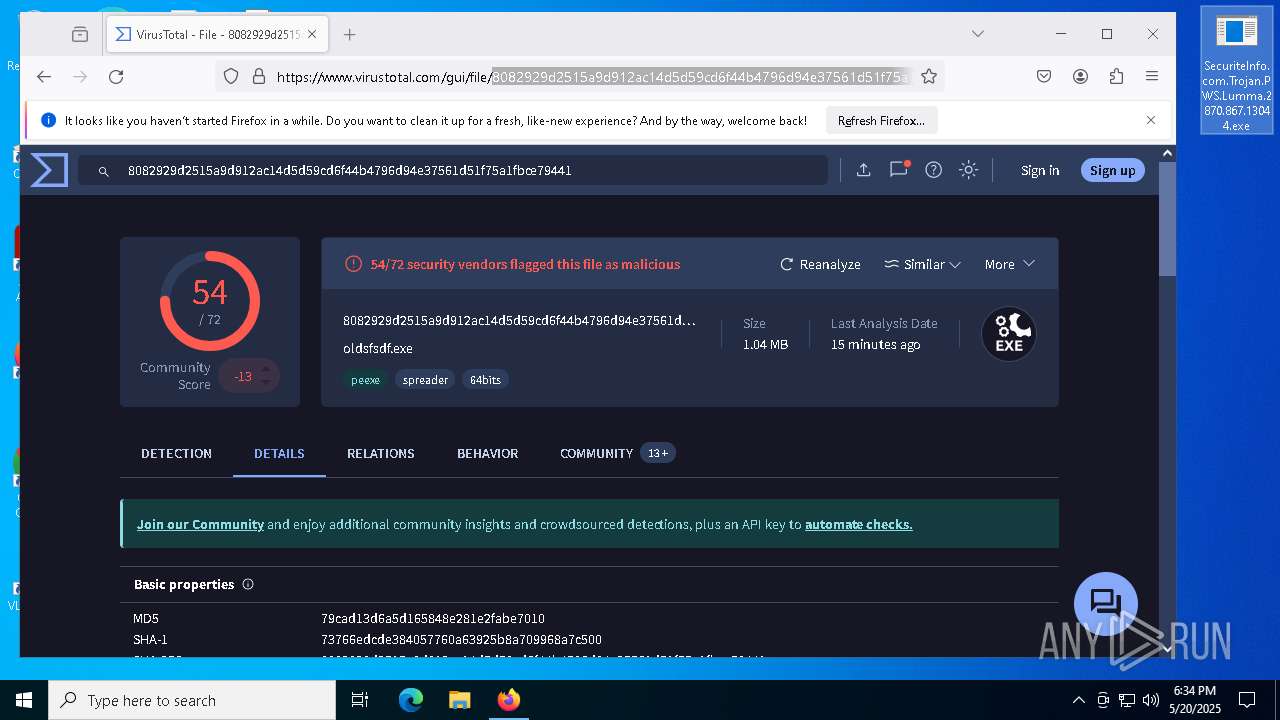This screenshot has width=1280, height=720.
Task: Dismiss the Firefox refresh notification bar
Action: point(1151,120)
